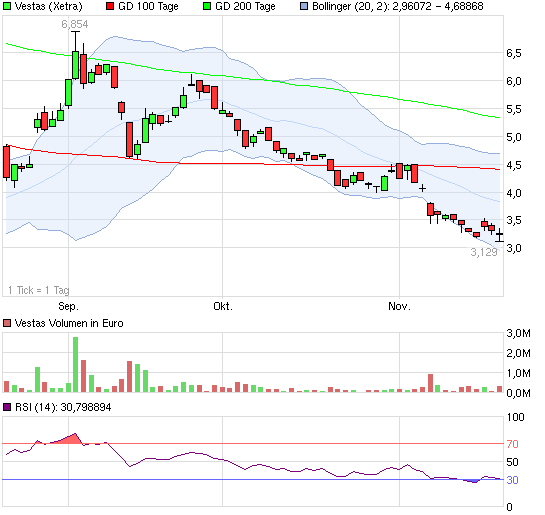Click the purple RSI (14) legend swatch

7,407
